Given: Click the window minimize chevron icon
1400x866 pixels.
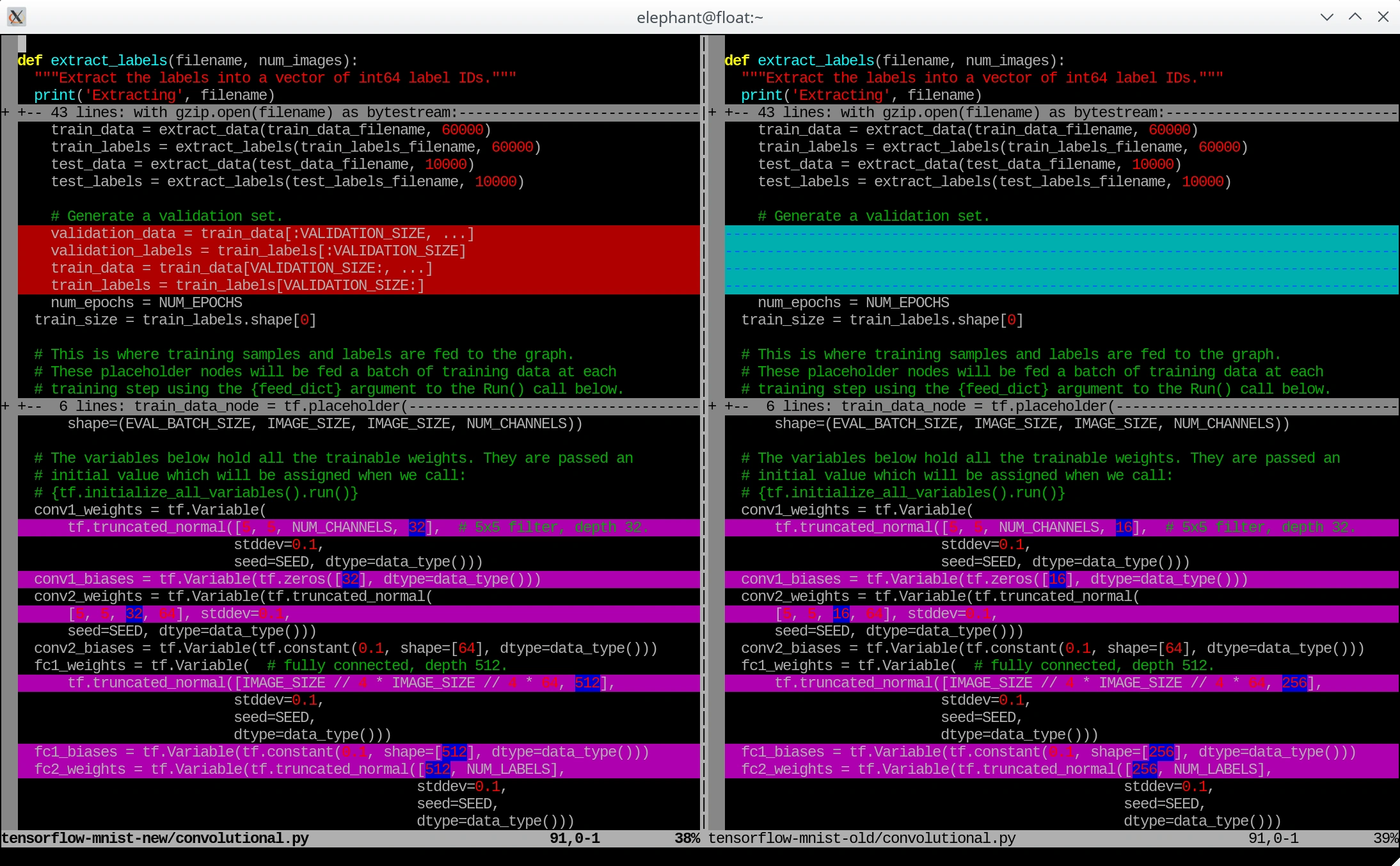Looking at the screenshot, I should click(1327, 17).
